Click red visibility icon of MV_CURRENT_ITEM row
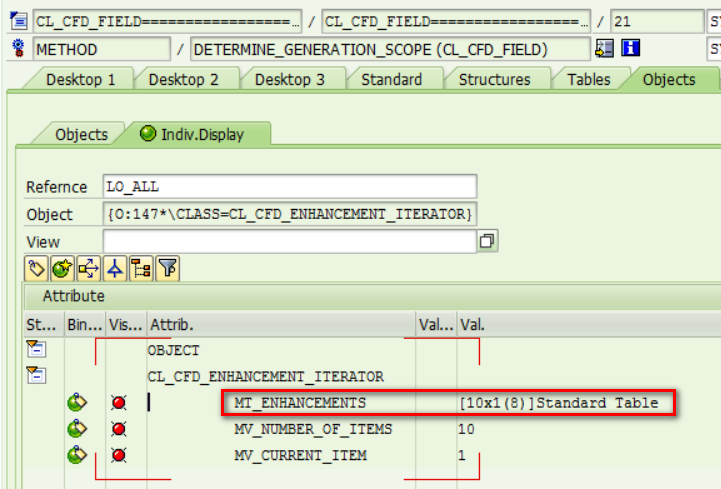 point(119,455)
